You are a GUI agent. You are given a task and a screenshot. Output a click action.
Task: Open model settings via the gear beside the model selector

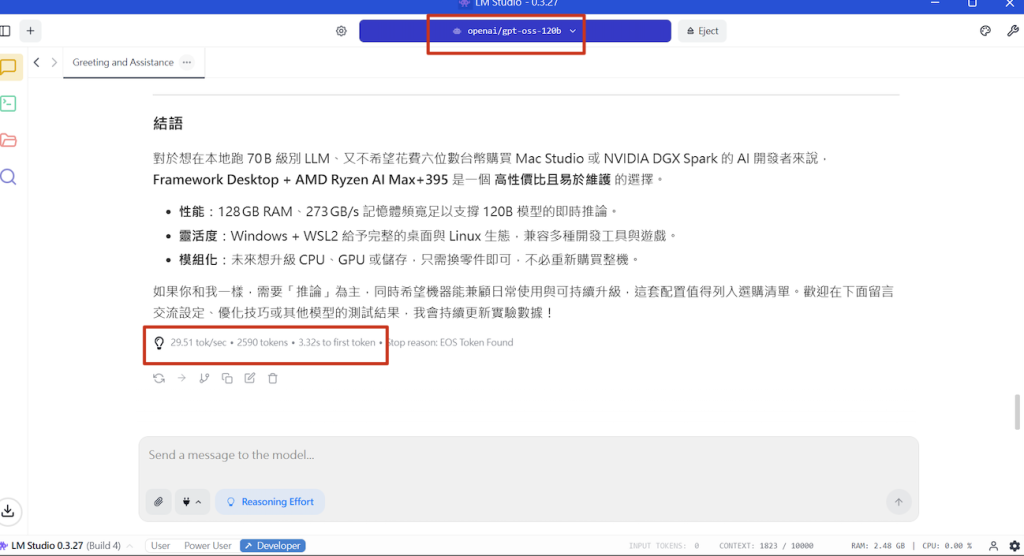coord(341,31)
